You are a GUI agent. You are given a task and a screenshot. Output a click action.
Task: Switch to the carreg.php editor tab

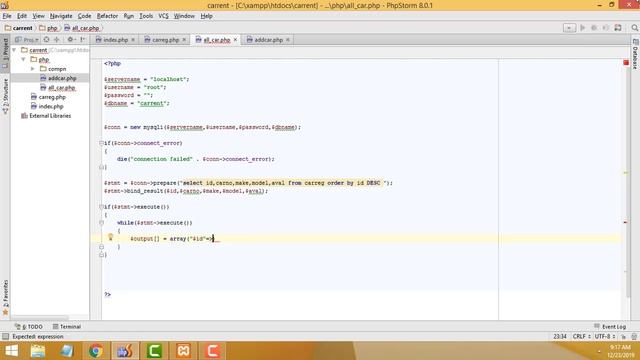point(165,40)
